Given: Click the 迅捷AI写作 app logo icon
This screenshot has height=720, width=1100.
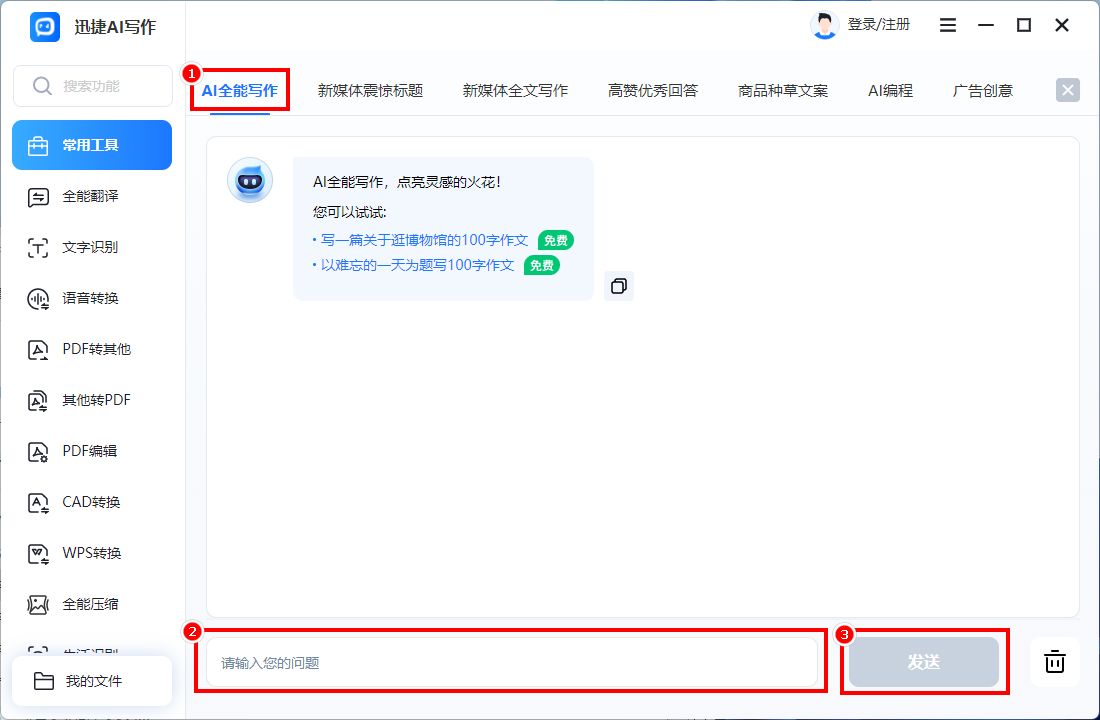Looking at the screenshot, I should point(45,27).
